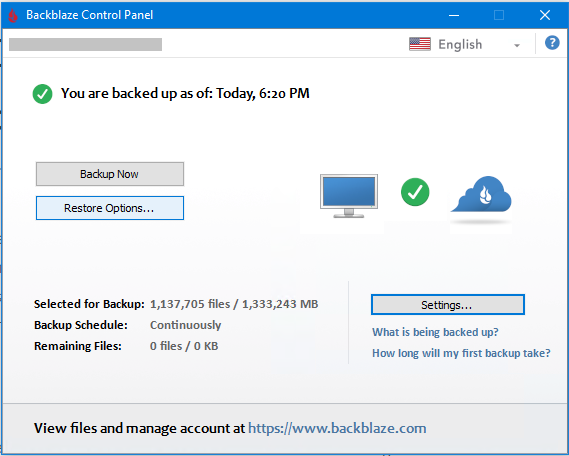Select the '1,137,705 files / 1,333,243 MB' value

point(234,304)
